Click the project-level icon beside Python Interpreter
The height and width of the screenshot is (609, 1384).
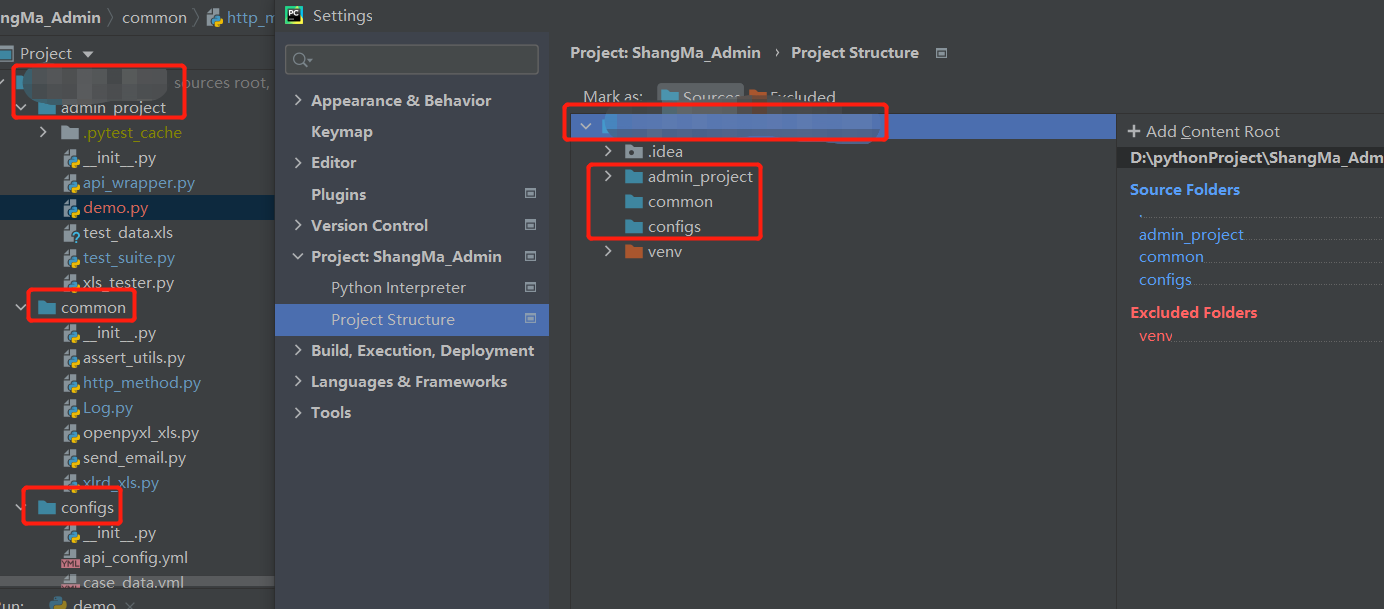click(530, 287)
